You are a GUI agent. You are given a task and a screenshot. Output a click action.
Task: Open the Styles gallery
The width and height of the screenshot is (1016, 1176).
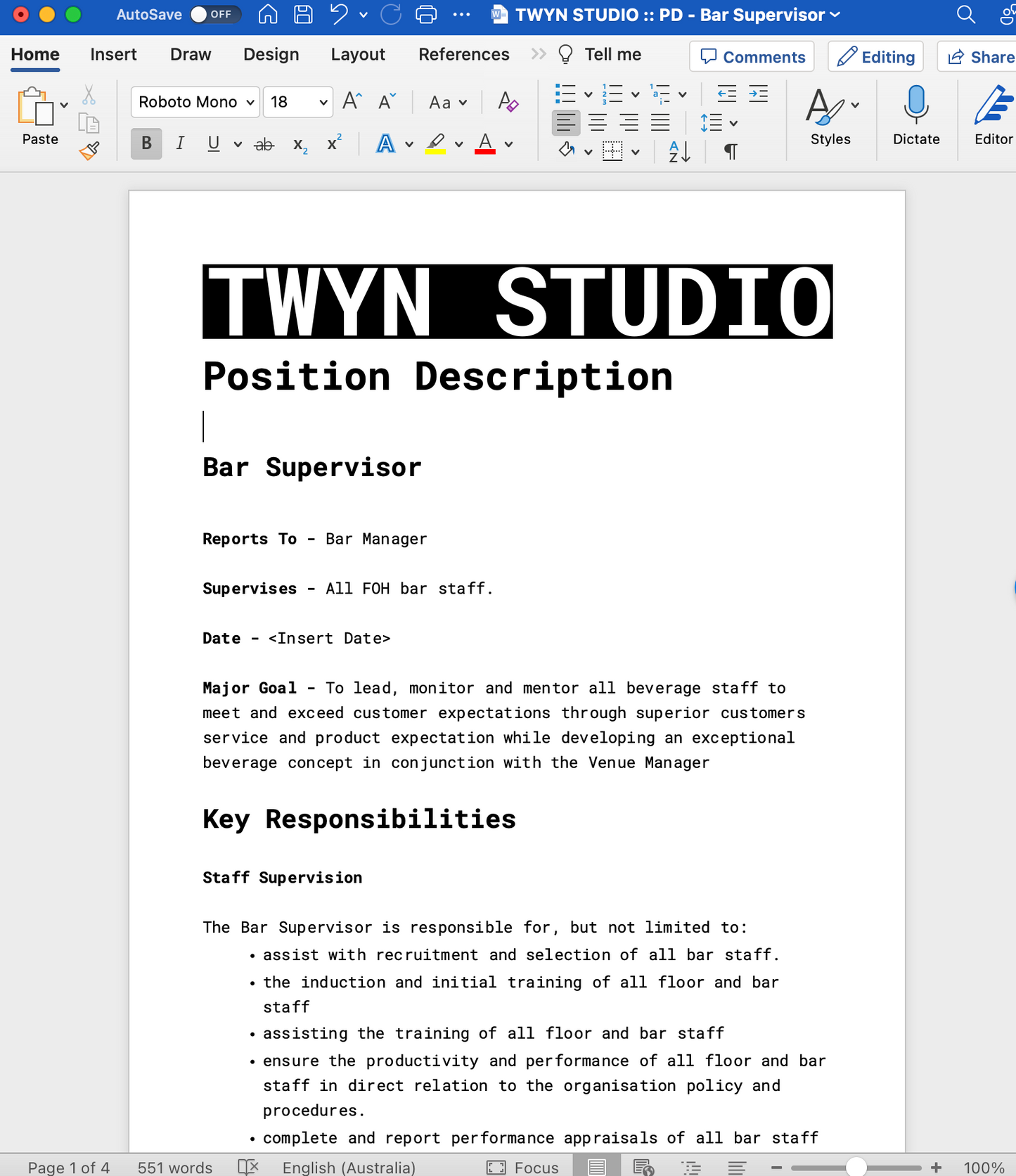point(831,117)
